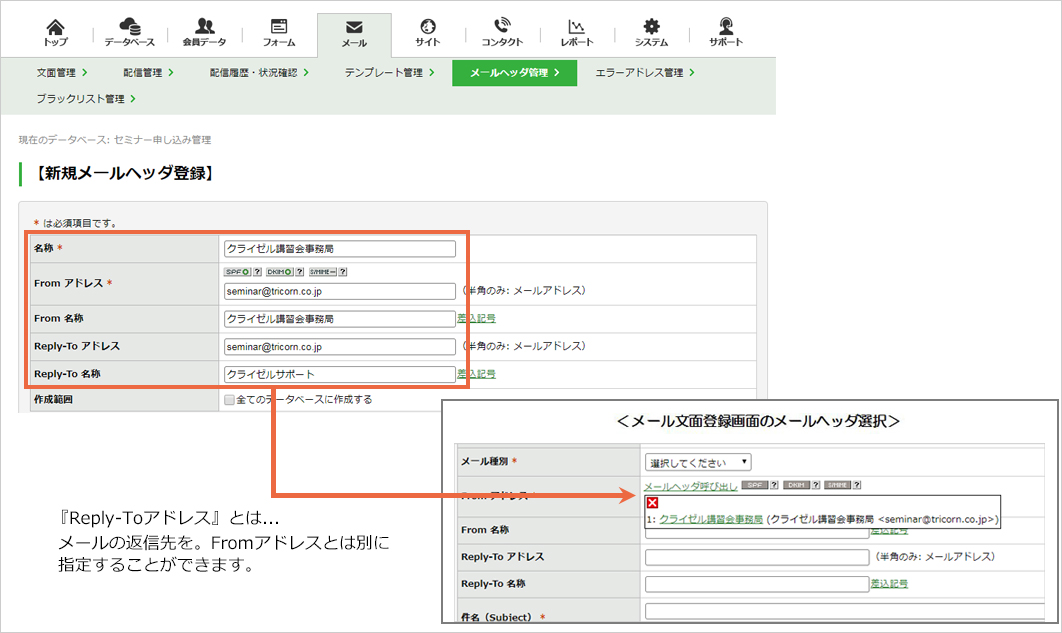This screenshot has width=1062, height=633.
Task: Click the From アドレス input field
Action: pos(339,291)
